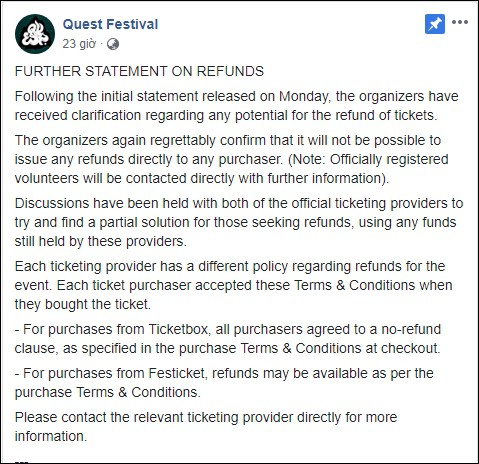479x464 pixels.
Task: Click the paragraph starting 'Following the initial statement'
Action: (x=237, y=106)
